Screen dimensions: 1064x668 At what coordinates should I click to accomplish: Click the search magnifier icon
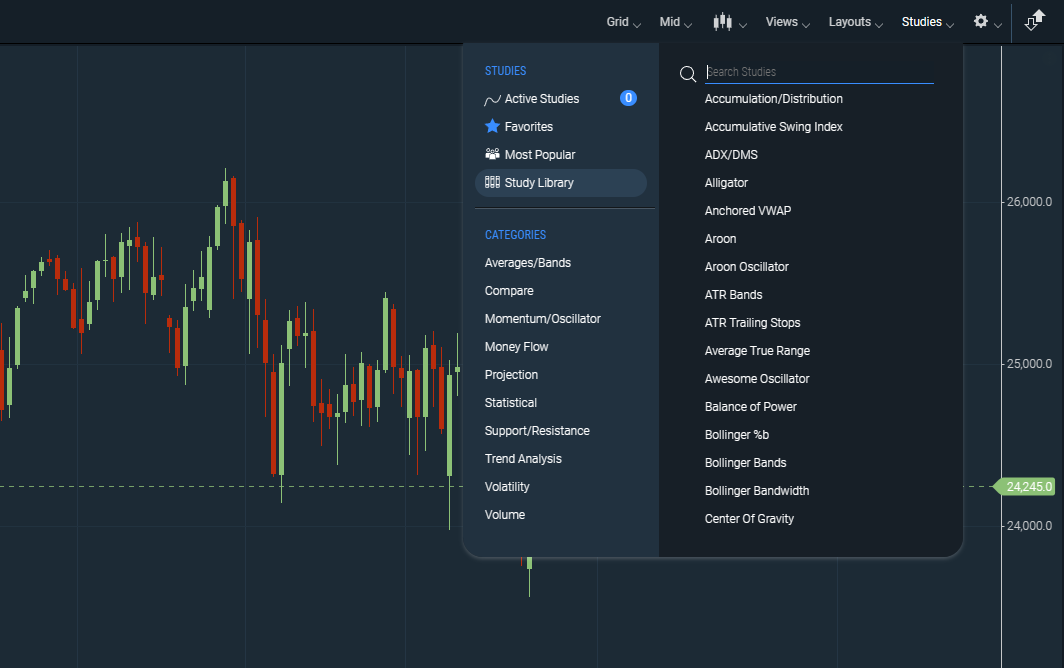687,73
